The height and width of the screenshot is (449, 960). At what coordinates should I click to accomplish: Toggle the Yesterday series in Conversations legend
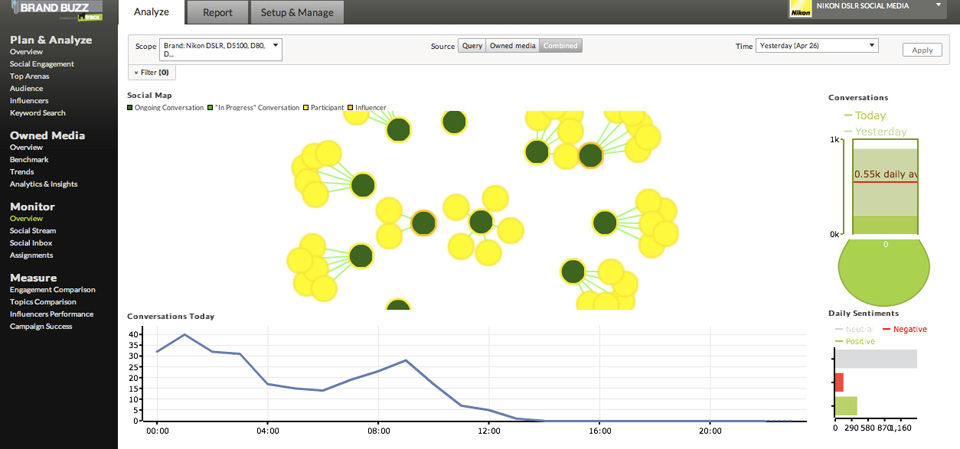tap(876, 131)
